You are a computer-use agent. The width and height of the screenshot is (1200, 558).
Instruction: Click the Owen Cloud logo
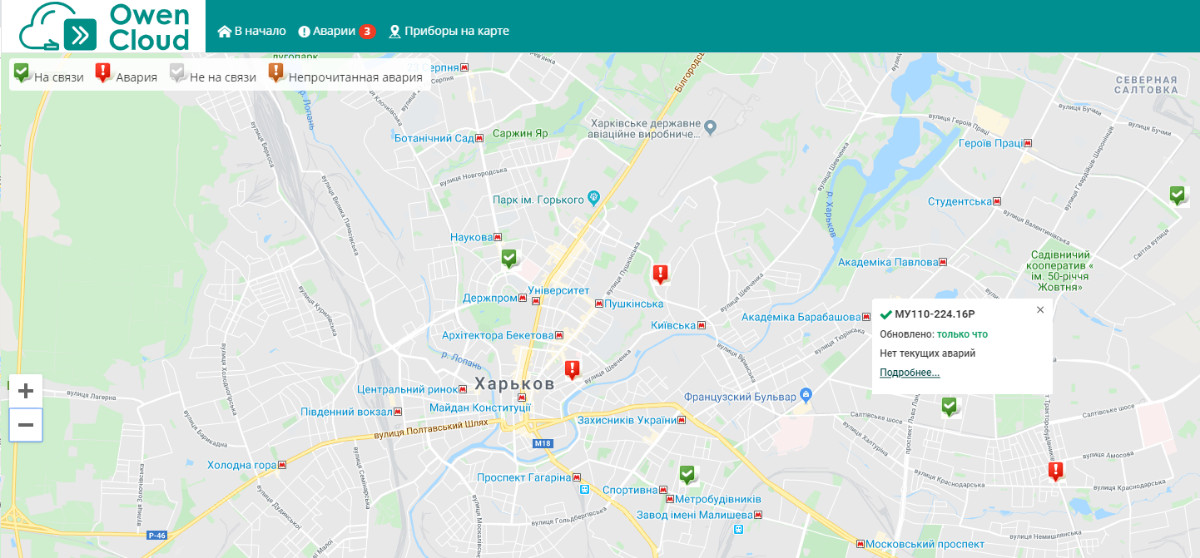(102, 26)
